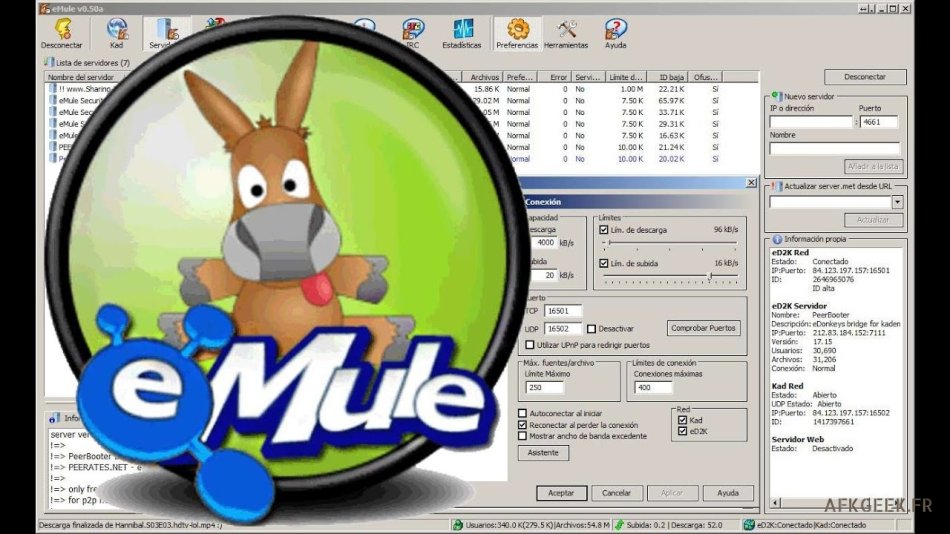The image size is (950, 534).
Task: Open the server.met URL dropdown
Action: [x=897, y=202]
